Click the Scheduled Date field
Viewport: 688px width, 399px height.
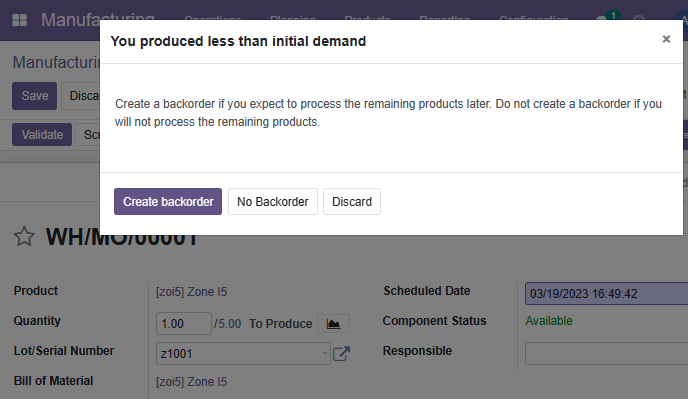coord(606,294)
